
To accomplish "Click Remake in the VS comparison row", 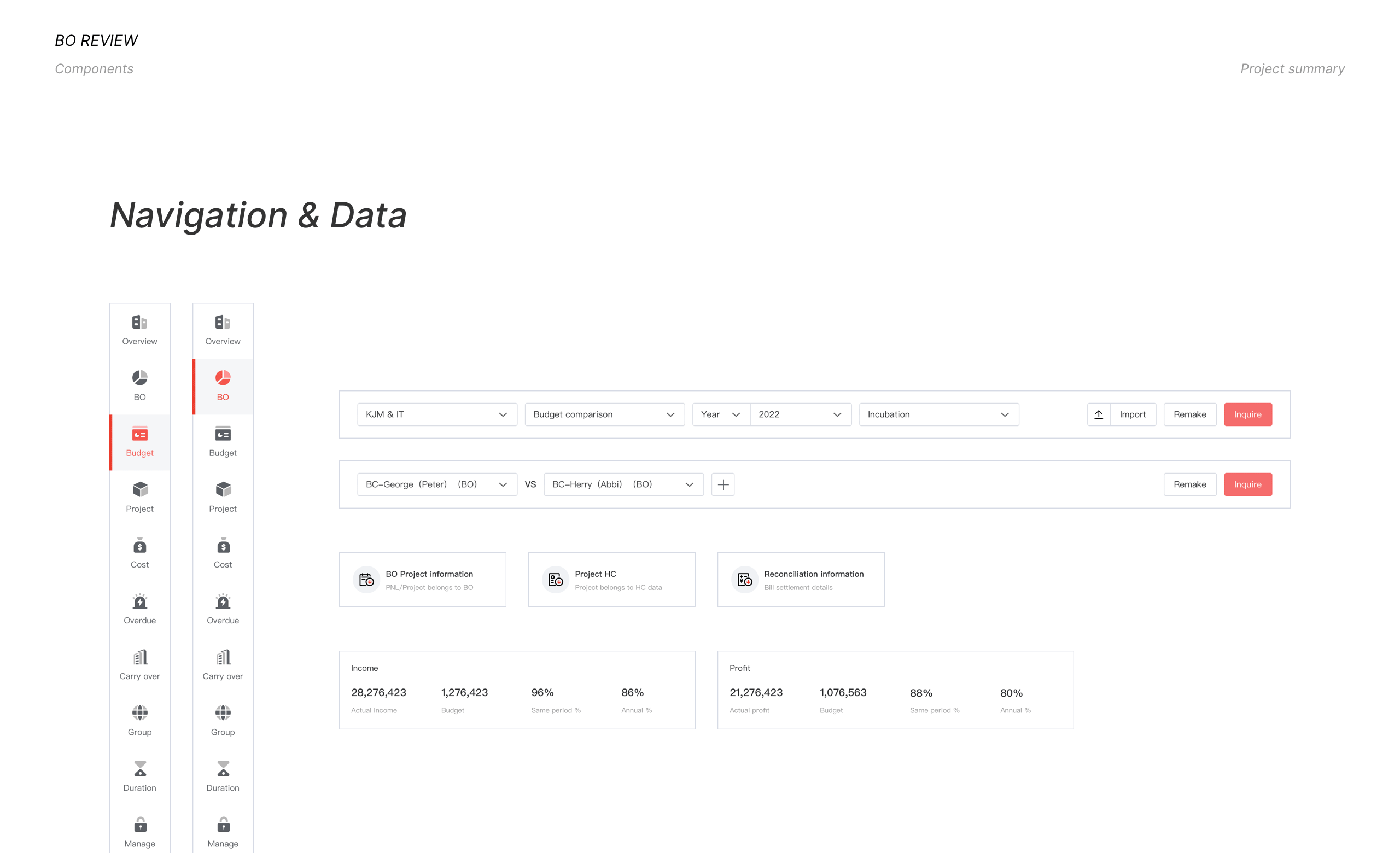I will click(x=1190, y=484).
